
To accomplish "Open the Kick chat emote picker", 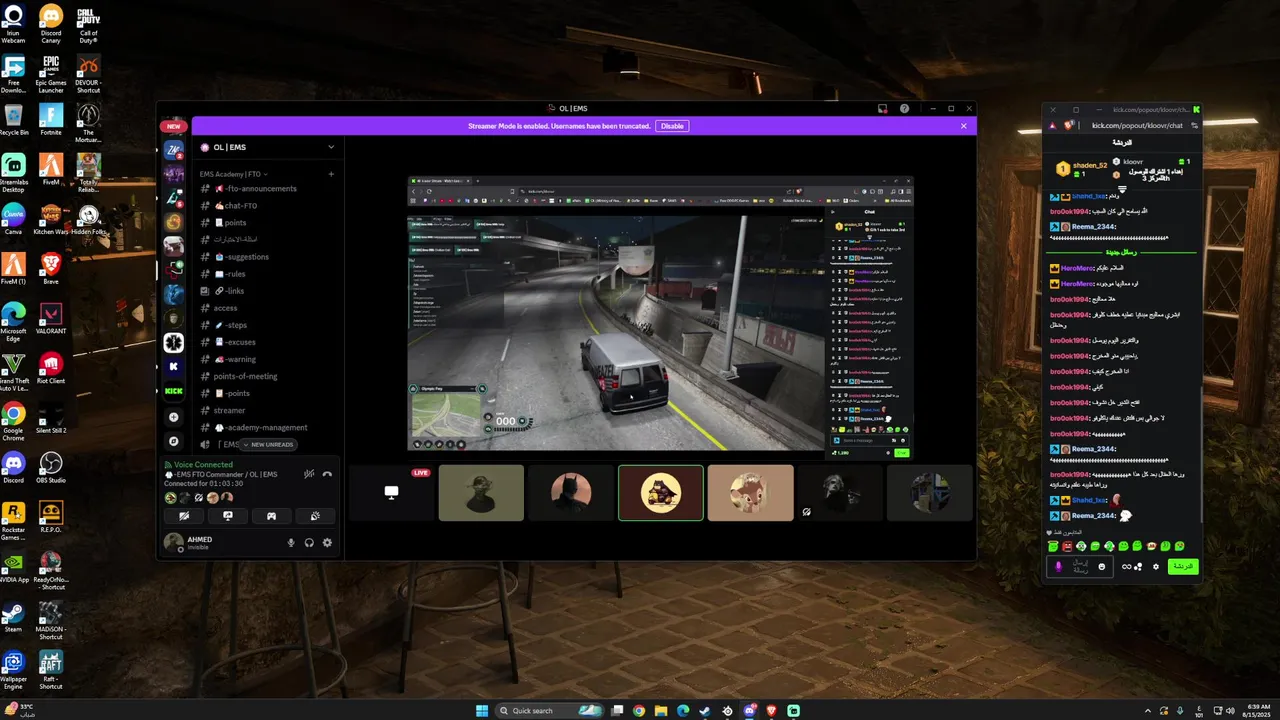I will tap(1102, 566).
